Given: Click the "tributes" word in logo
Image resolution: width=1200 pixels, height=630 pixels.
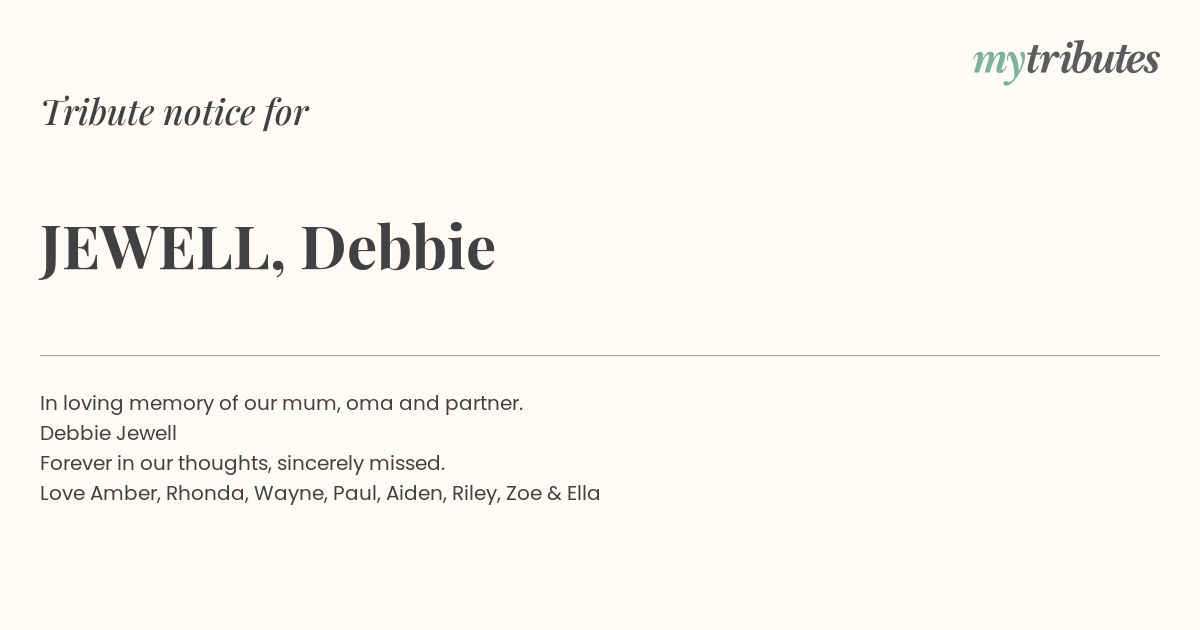Looking at the screenshot, I should pos(1092,59).
